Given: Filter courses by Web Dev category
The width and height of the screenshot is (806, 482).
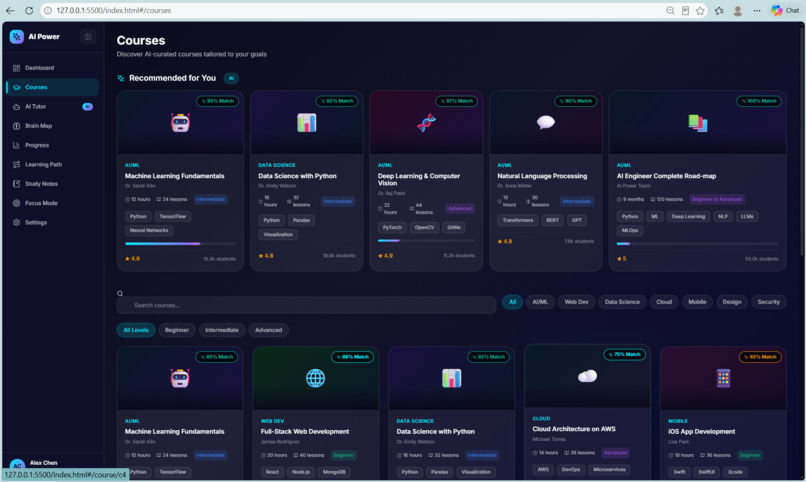Looking at the screenshot, I should click(x=576, y=302).
